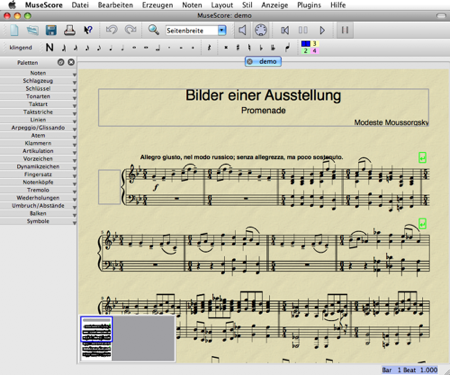Viewport: 450px width, 375px height.
Task: Apply the double sharp accidental icon
Action: (x=226, y=48)
